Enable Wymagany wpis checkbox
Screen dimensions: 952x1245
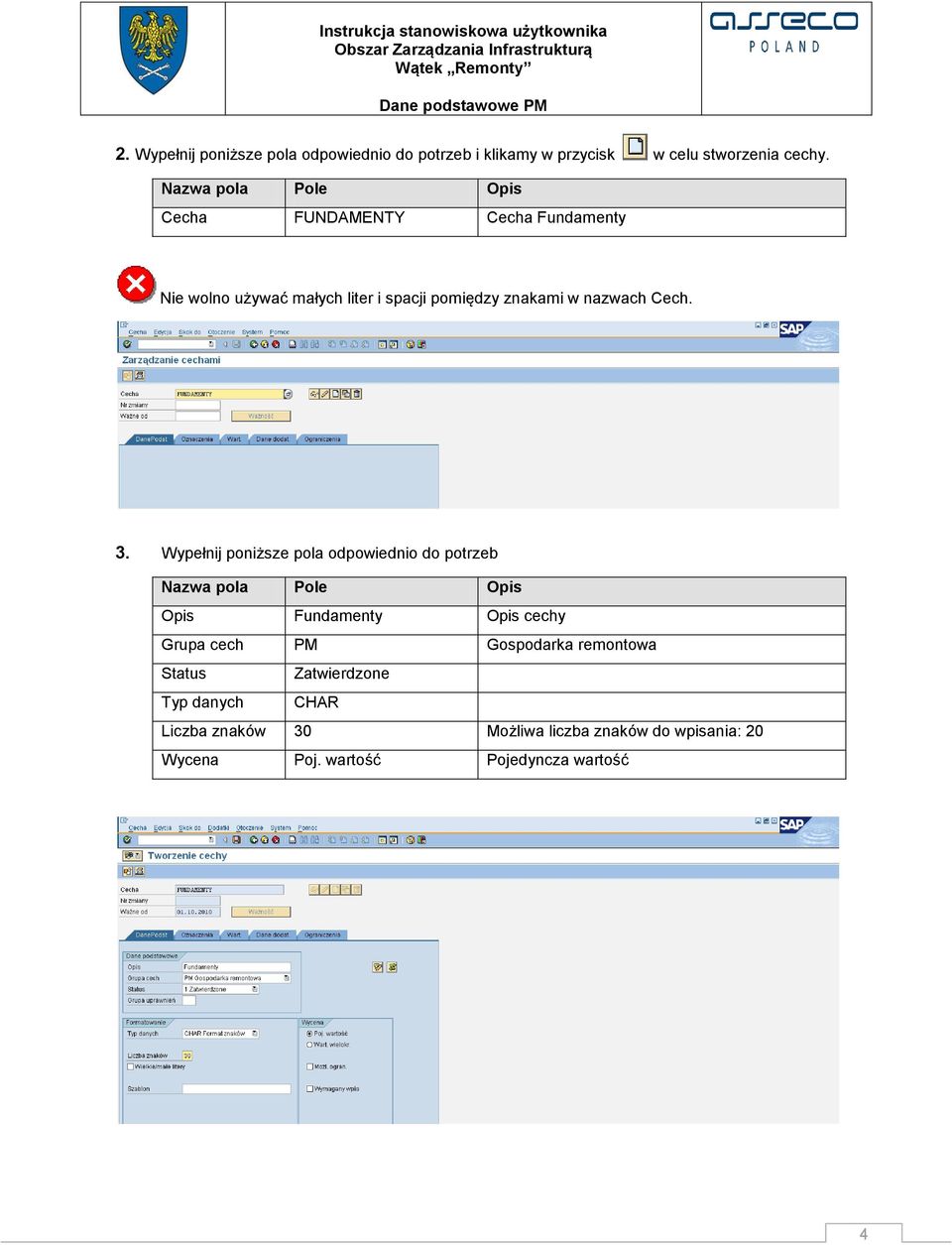tap(309, 1088)
